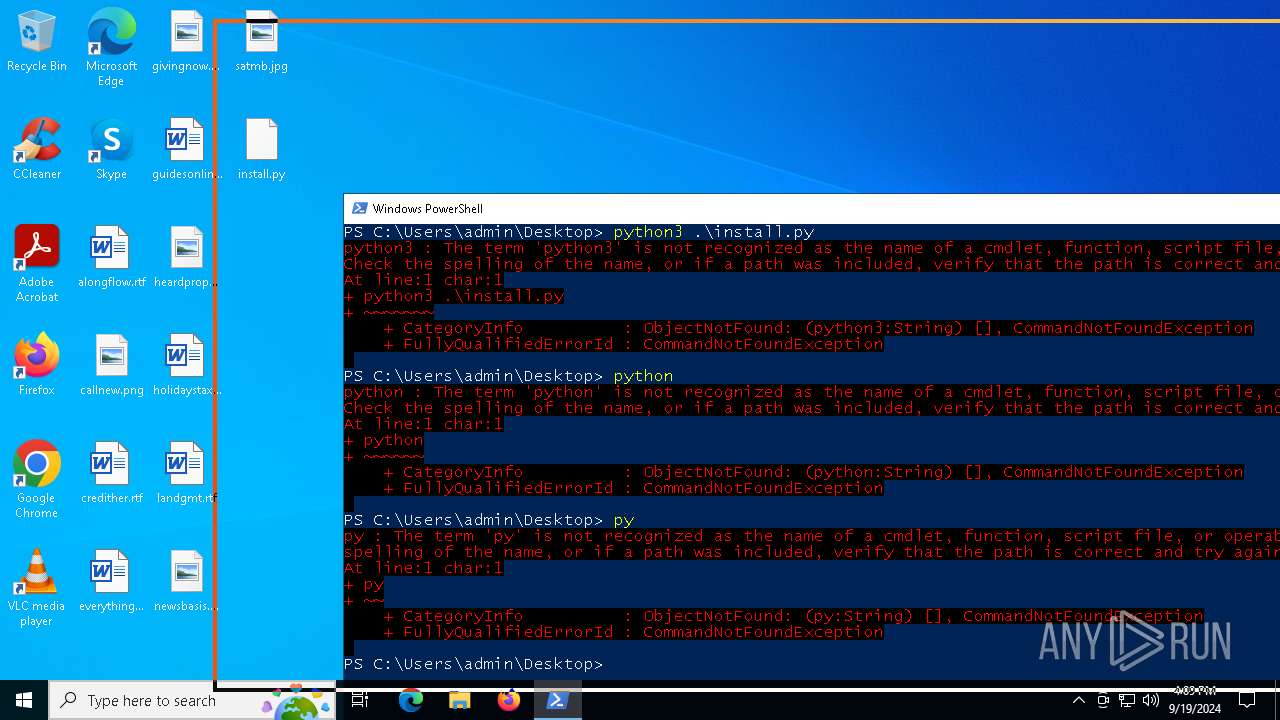Select the install.py file on the desktop
The width and height of the screenshot is (1280, 720).
tap(261, 150)
